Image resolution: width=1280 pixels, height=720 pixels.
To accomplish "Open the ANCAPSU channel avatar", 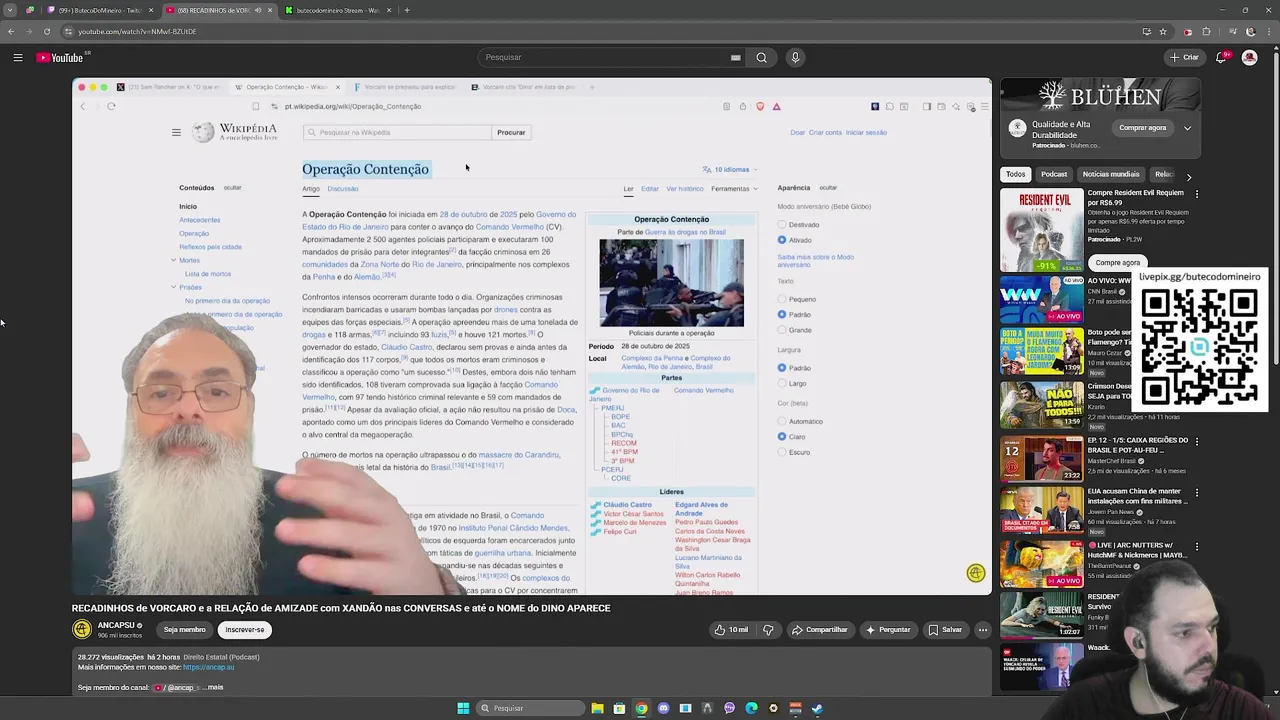I will pyautogui.click(x=82, y=629).
